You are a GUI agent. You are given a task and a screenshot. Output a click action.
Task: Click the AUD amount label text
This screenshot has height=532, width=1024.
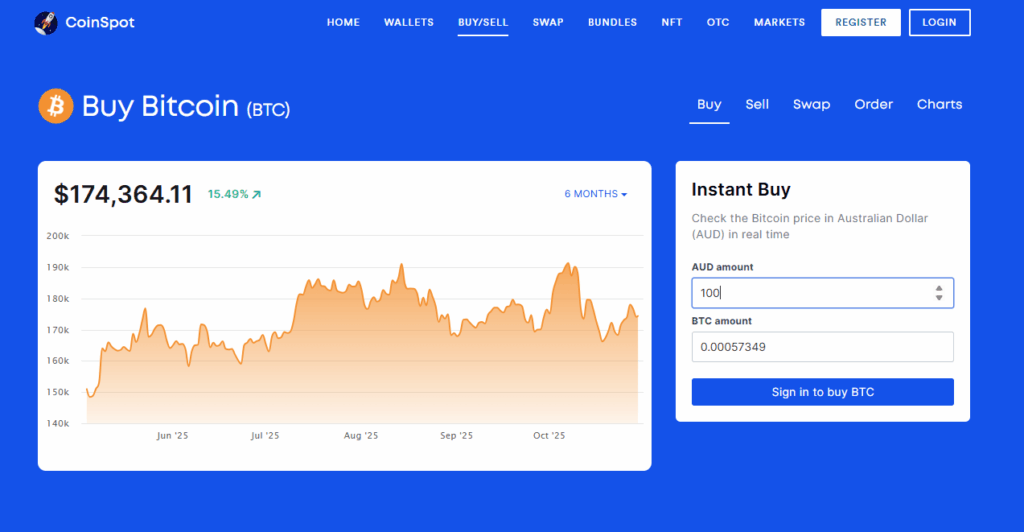722,267
